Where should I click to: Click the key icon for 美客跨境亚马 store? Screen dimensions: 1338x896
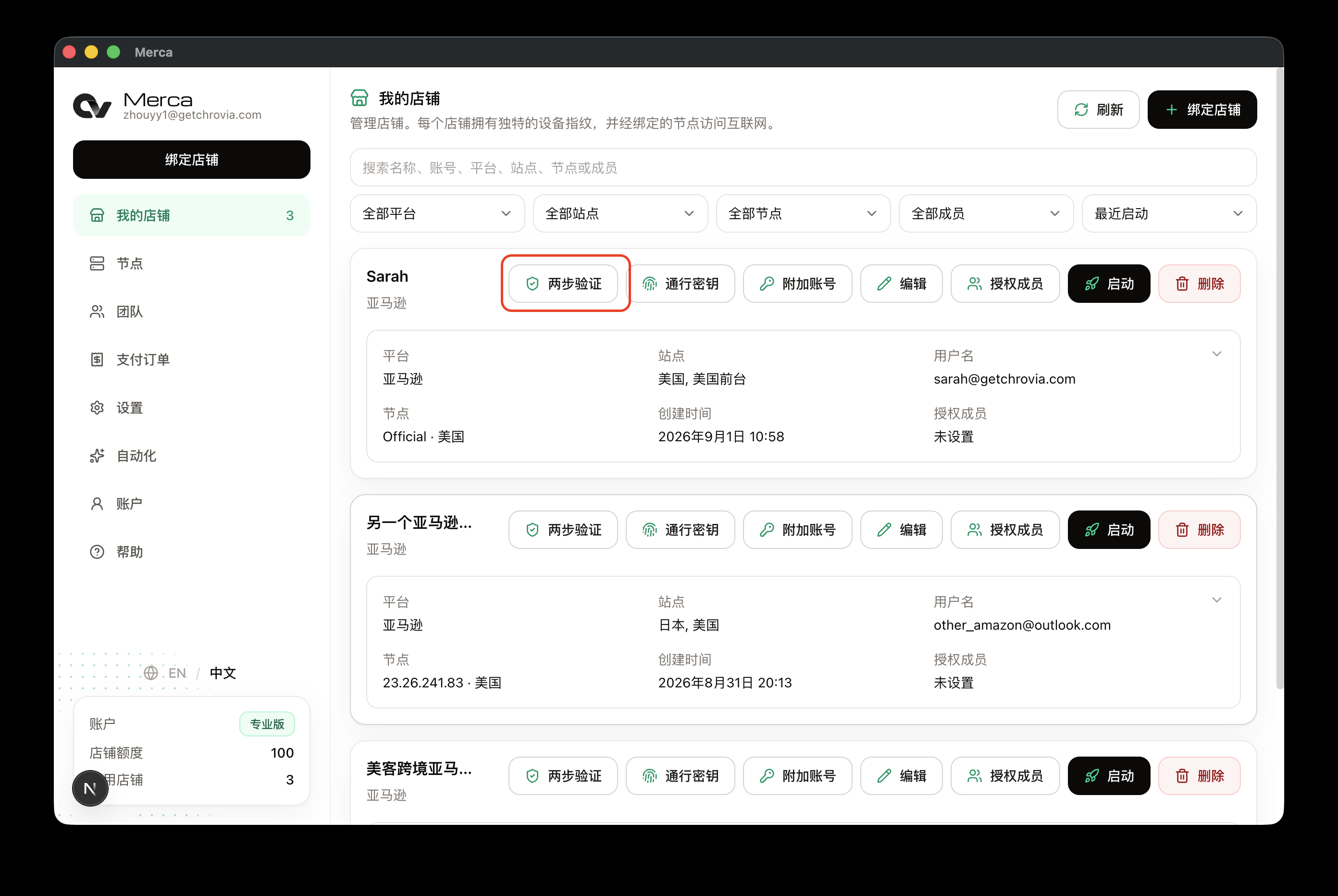pyautogui.click(x=767, y=775)
